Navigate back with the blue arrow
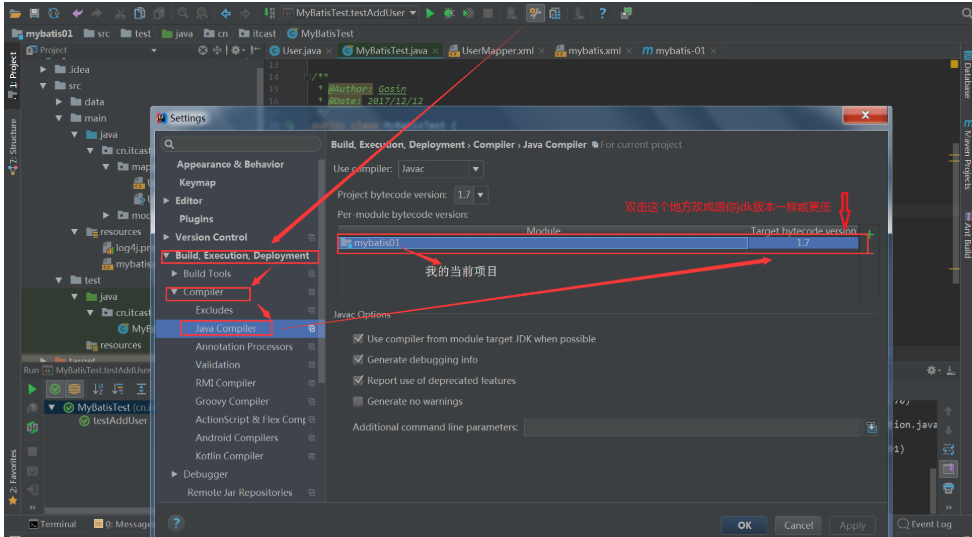Screen dimensions: 972x537 pyautogui.click(x=226, y=13)
